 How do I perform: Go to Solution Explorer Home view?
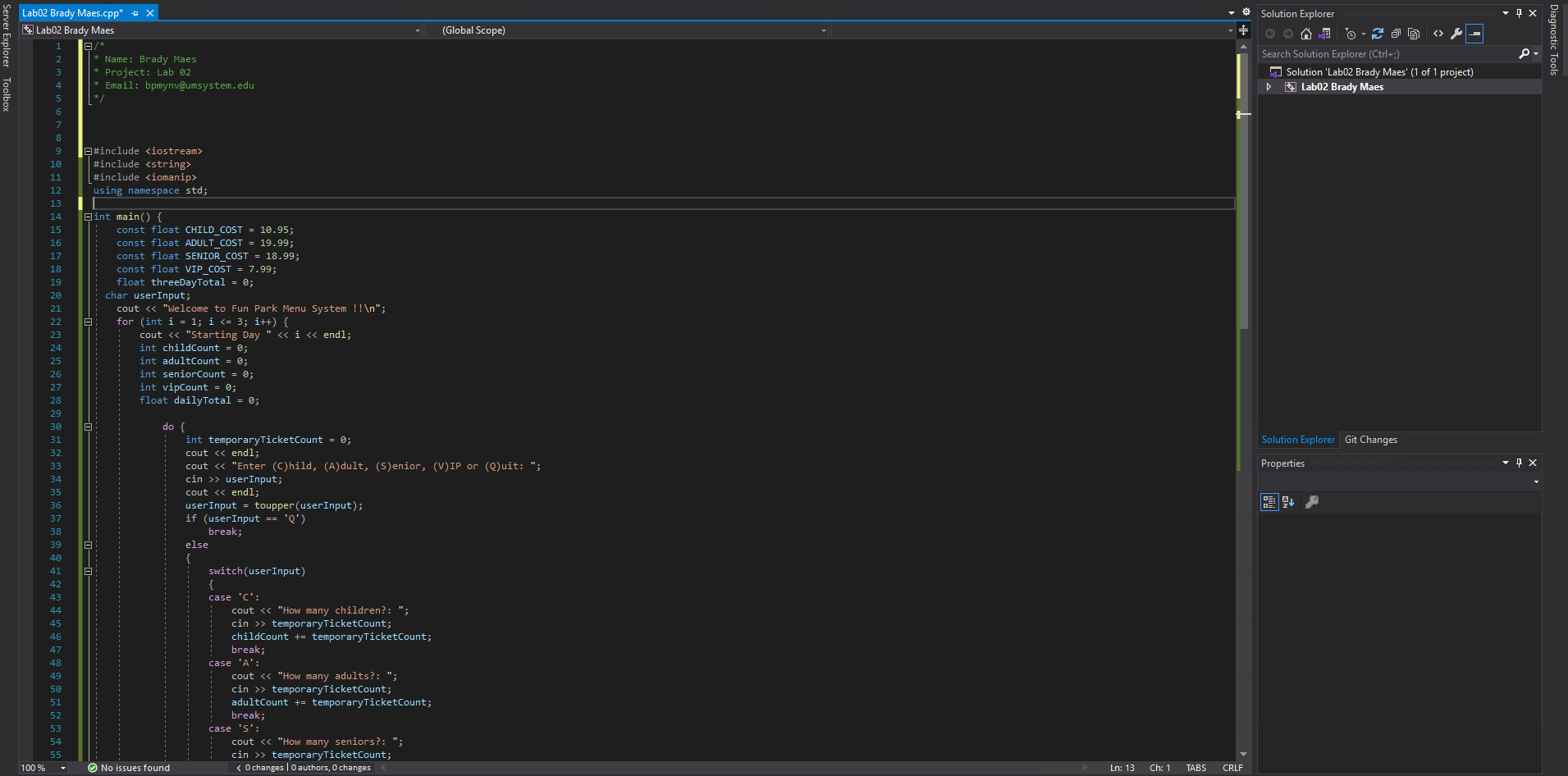point(1306,34)
